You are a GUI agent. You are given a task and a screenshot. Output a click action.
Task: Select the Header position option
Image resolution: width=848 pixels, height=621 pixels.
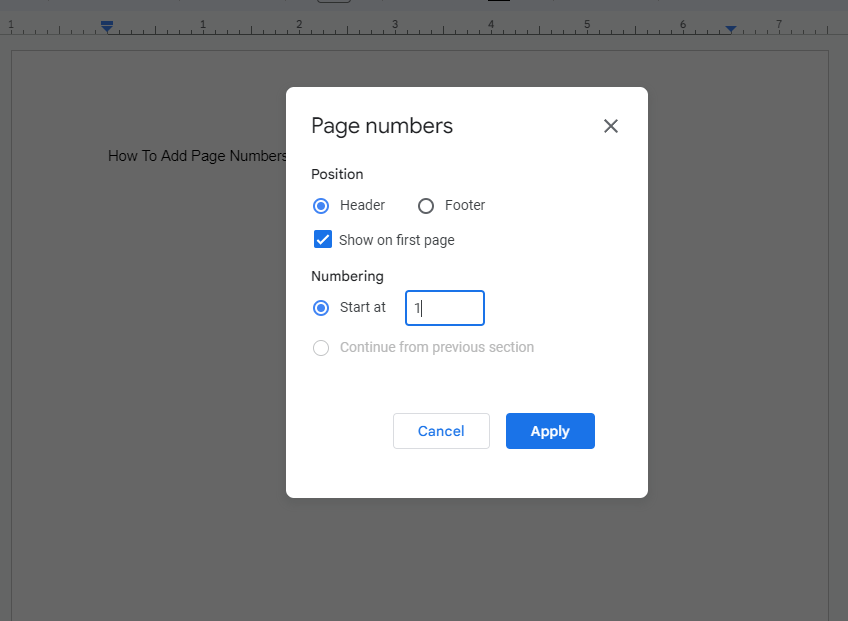click(x=321, y=206)
